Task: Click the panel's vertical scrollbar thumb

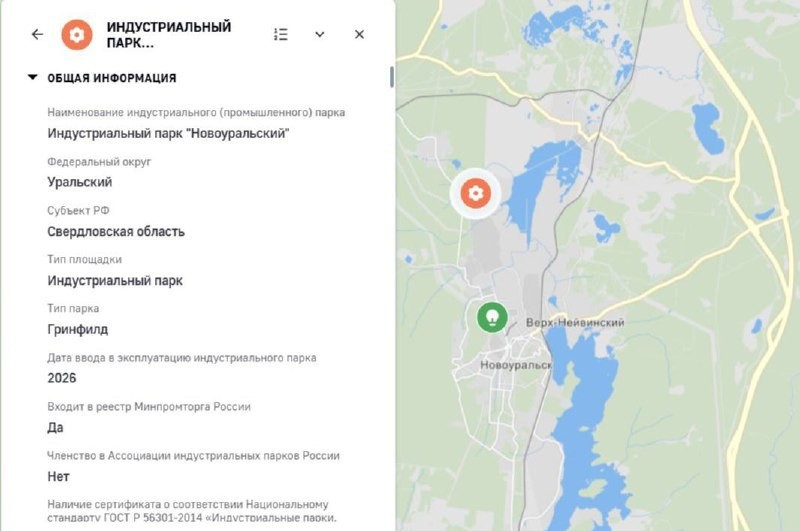Action: pos(392,77)
